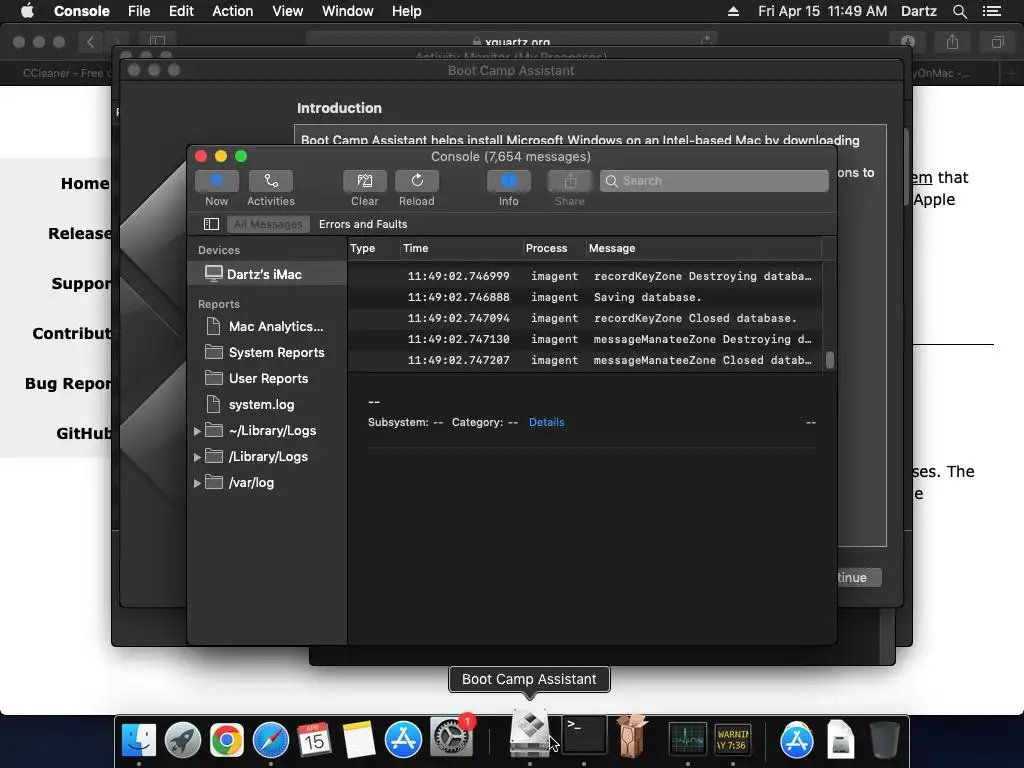This screenshot has height=768, width=1024.
Task: Expand the /var/log folder
Action: [x=197, y=483]
